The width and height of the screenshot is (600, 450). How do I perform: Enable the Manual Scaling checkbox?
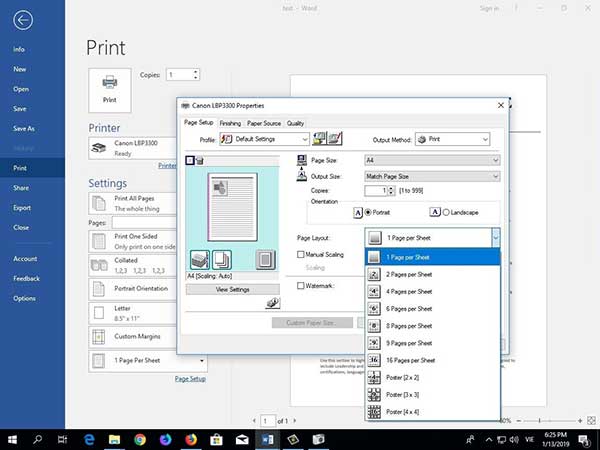point(301,254)
